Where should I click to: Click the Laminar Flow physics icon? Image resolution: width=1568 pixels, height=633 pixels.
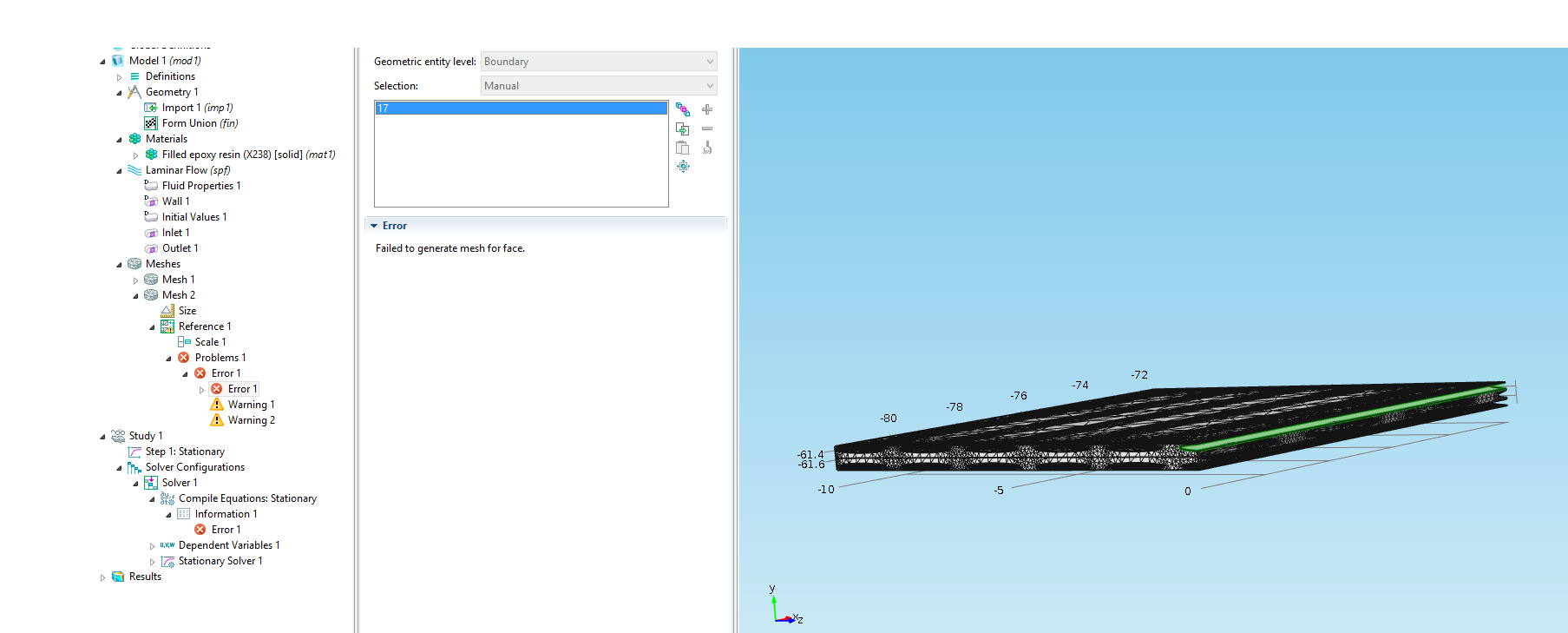coord(134,170)
